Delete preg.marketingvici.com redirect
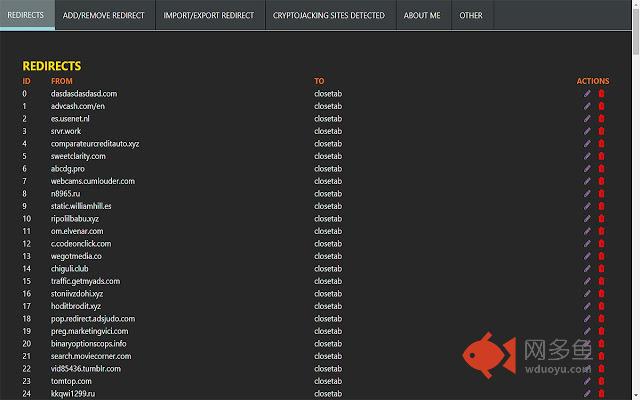Screen dimensions: 640x400 (x=601, y=331)
